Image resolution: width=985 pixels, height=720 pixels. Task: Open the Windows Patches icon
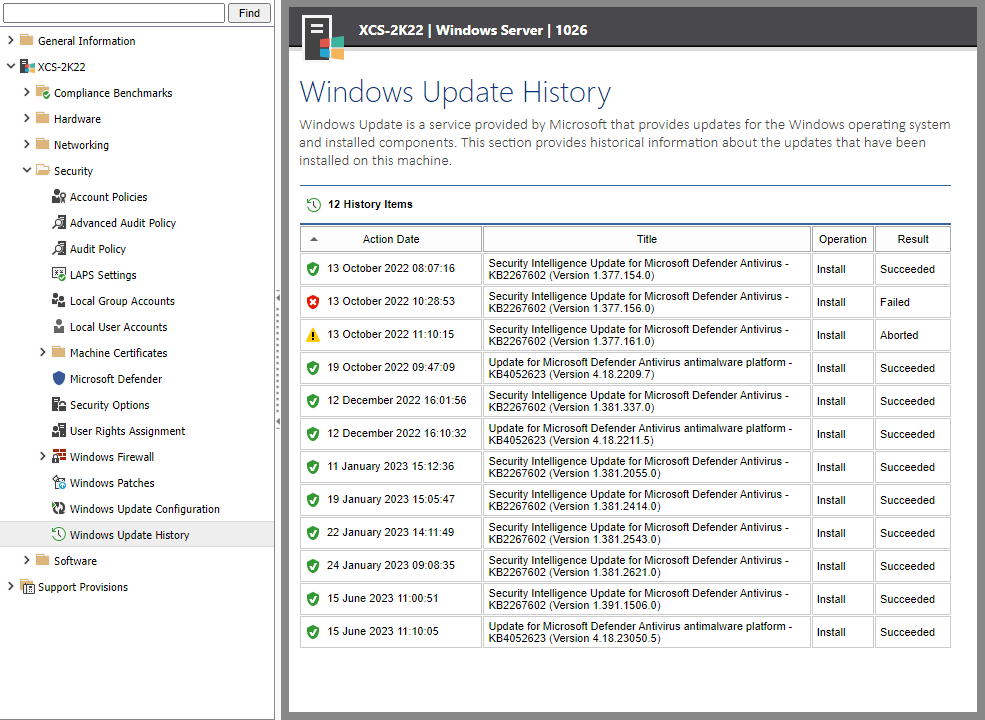(58, 483)
